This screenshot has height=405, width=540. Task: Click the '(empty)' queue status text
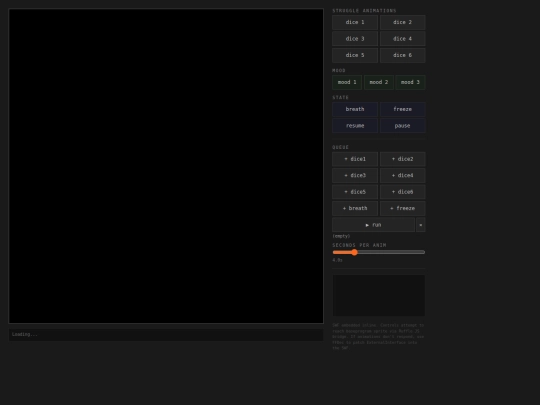(x=341, y=236)
